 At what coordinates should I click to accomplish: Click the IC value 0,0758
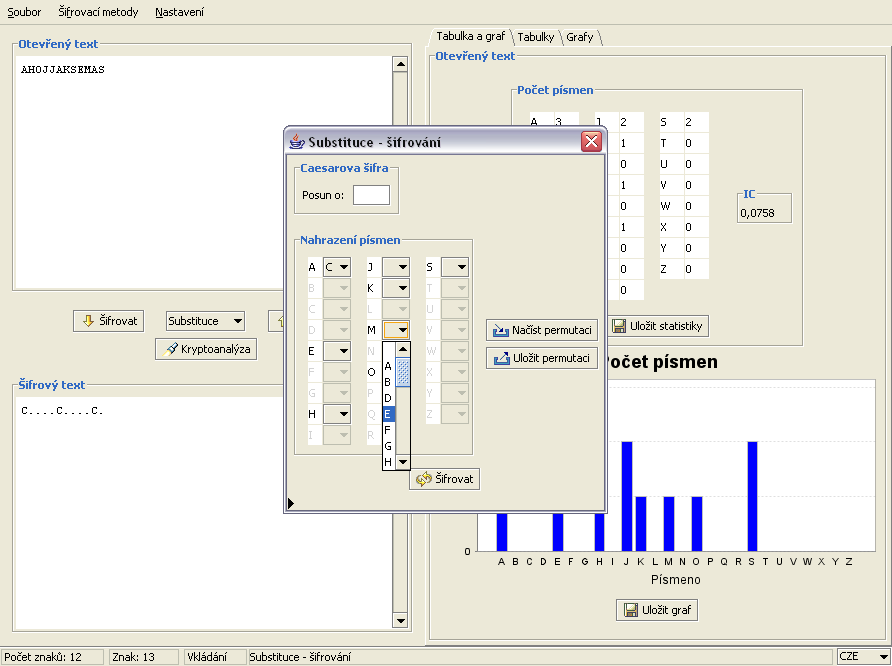[x=757, y=213]
